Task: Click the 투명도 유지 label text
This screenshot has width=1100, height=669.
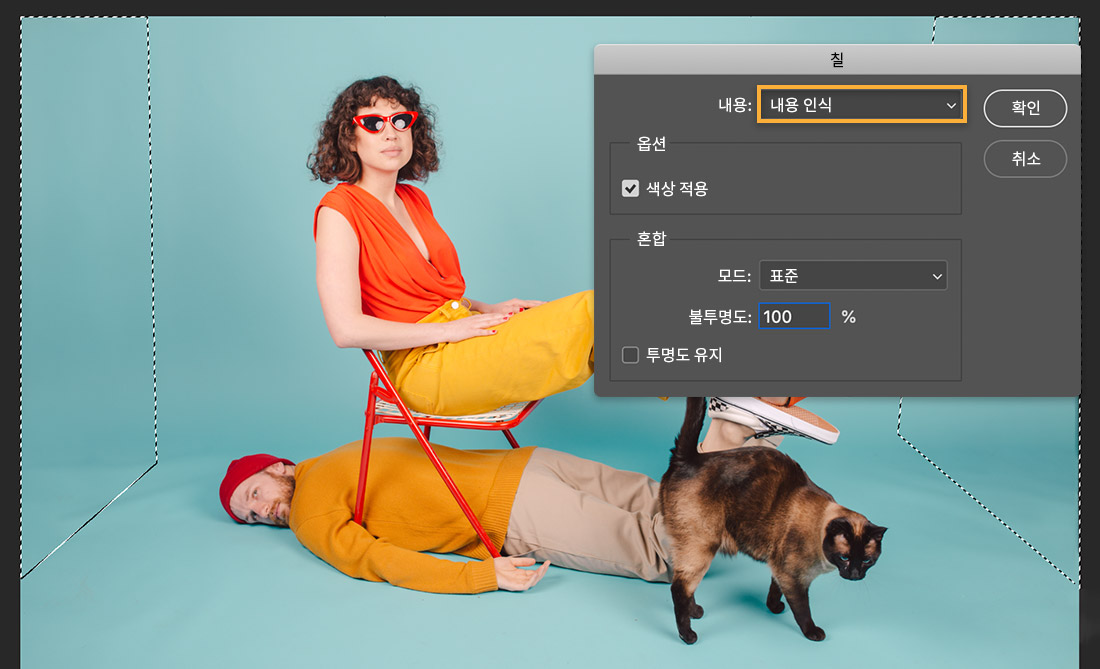Action: click(684, 355)
